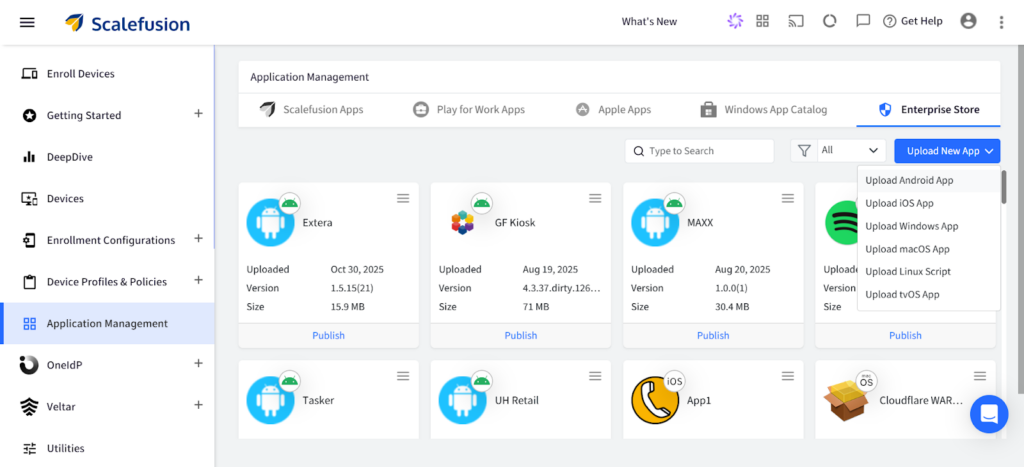Select Upload Android App from menu
The width and height of the screenshot is (1024, 467).
909,181
